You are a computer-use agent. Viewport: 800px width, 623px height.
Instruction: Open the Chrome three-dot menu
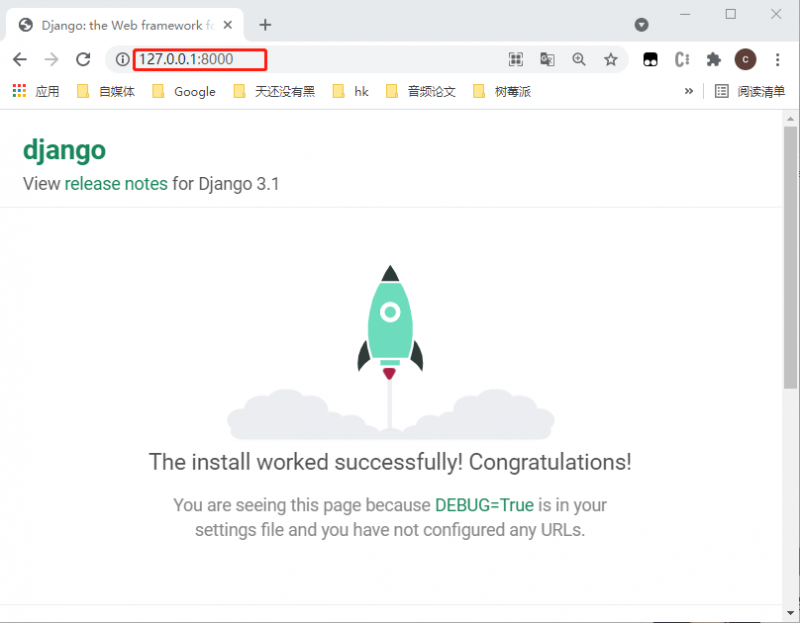tap(777, 60)
